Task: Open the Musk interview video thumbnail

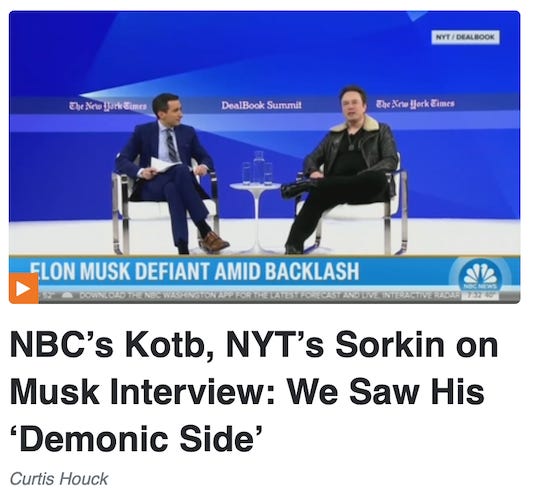Action: tap(264, 157)
